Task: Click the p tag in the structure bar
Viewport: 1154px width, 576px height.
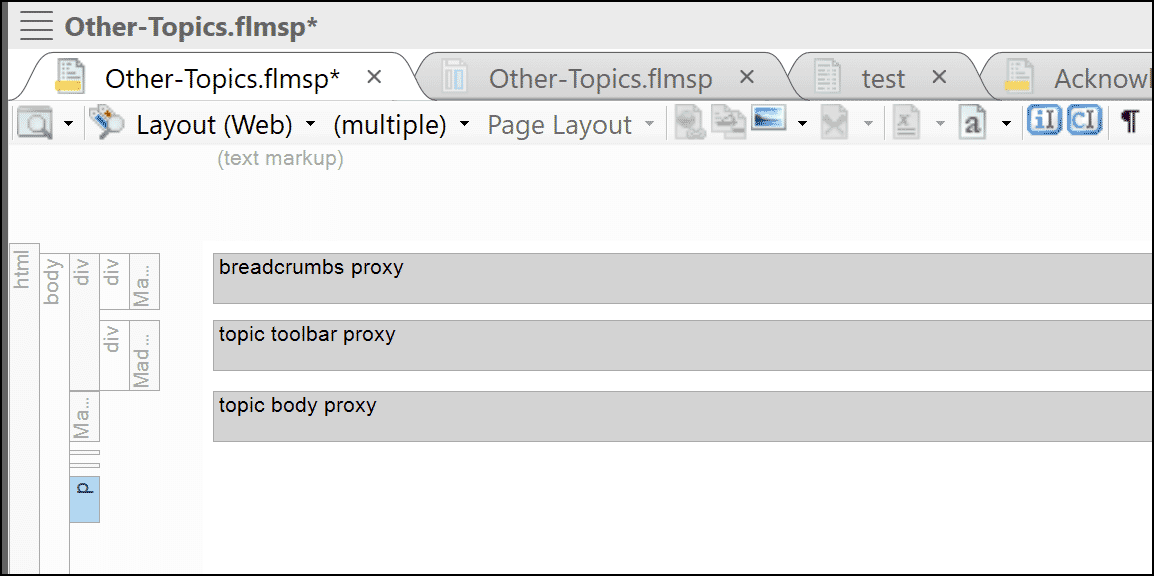Action: (x=84, y=498)
